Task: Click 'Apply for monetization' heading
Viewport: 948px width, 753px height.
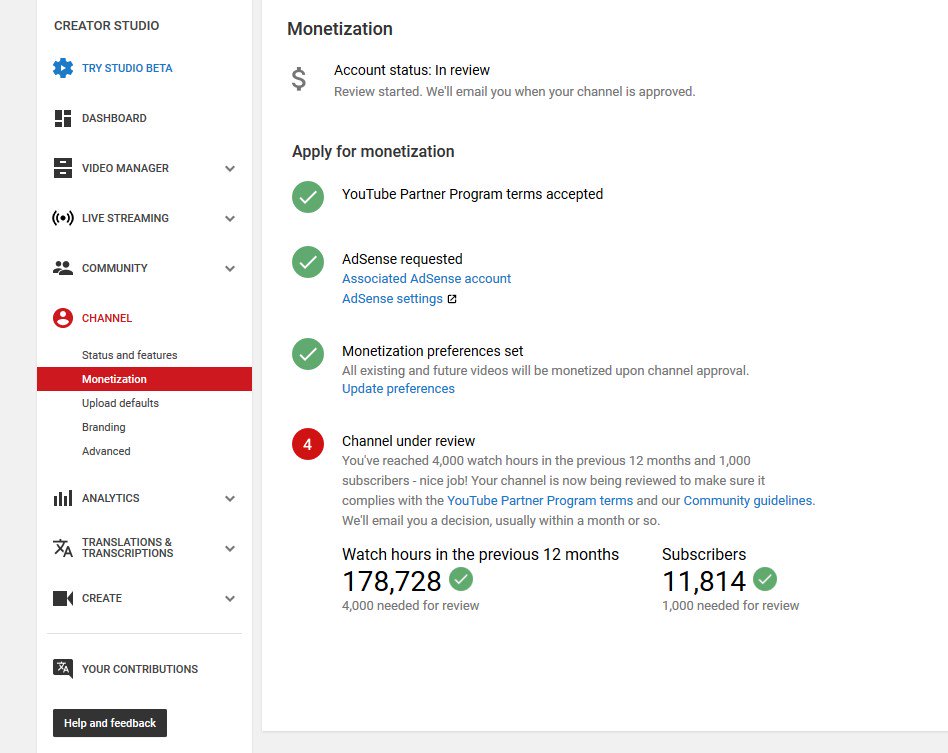Action: coord(373,152)
